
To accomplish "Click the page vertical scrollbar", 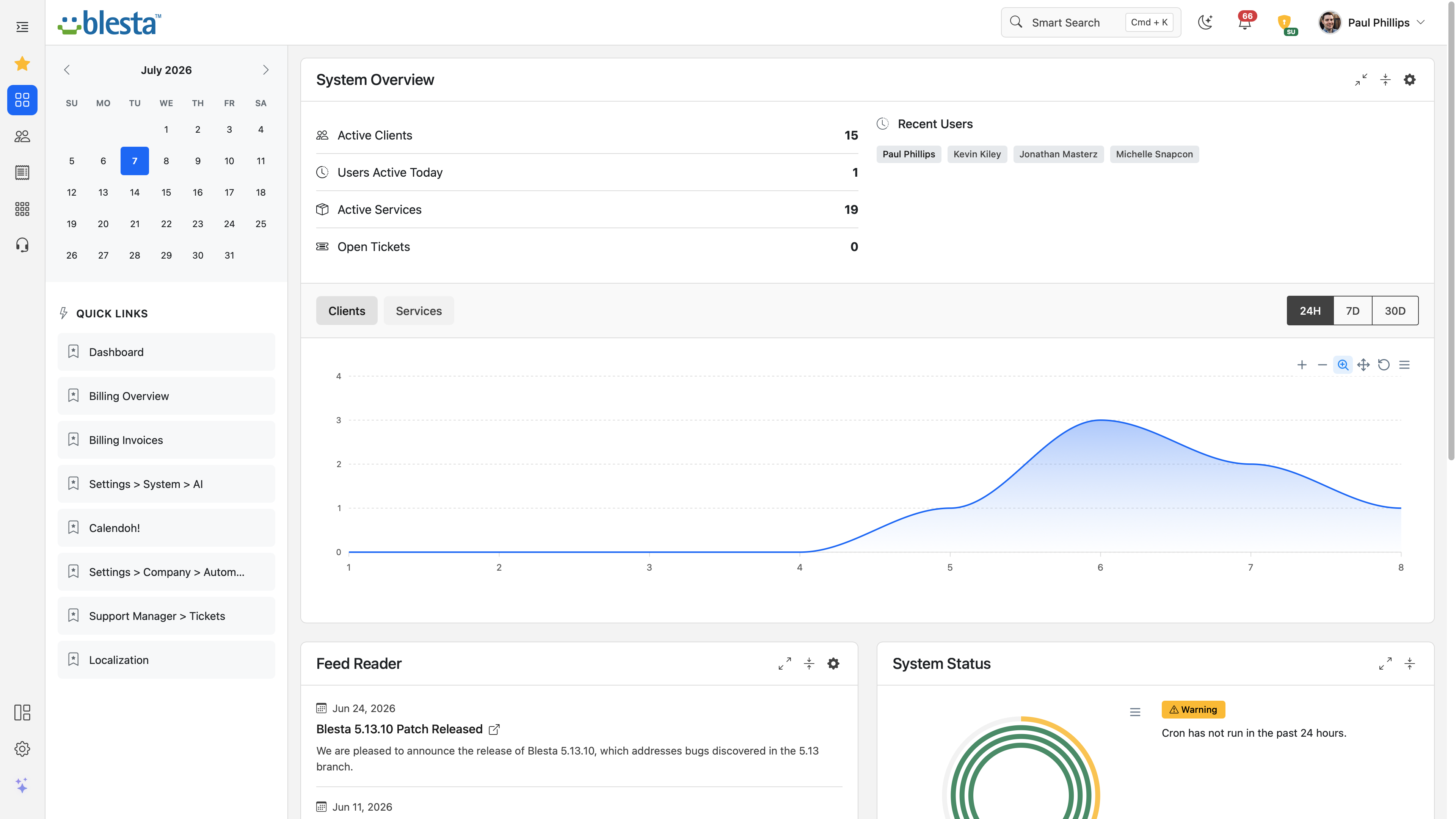I will (x=1451, y=231).
